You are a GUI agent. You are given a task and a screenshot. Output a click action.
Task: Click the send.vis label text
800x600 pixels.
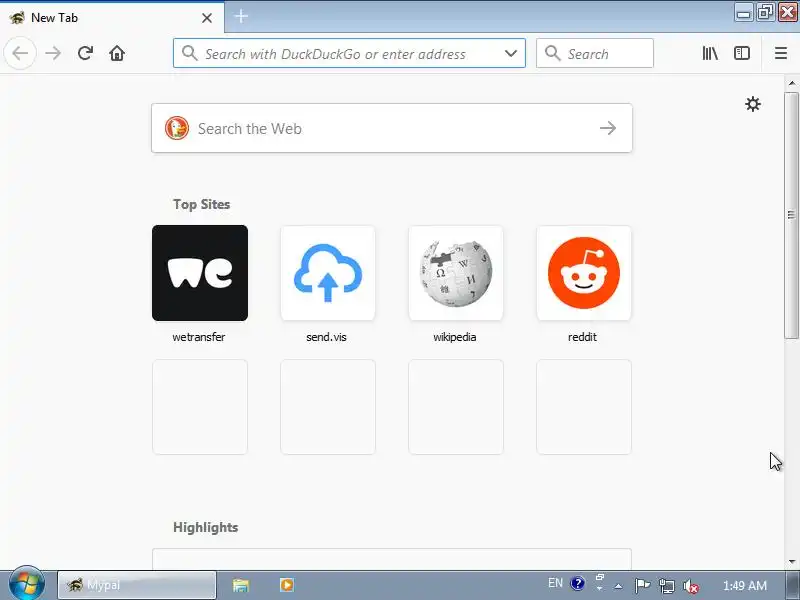point(327,337)
